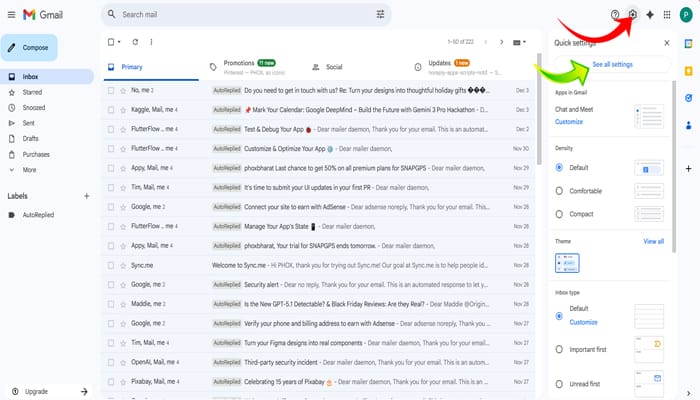Star the Sync.me email
This screenshot has height=400, width=700.
(x=123, y=266)
